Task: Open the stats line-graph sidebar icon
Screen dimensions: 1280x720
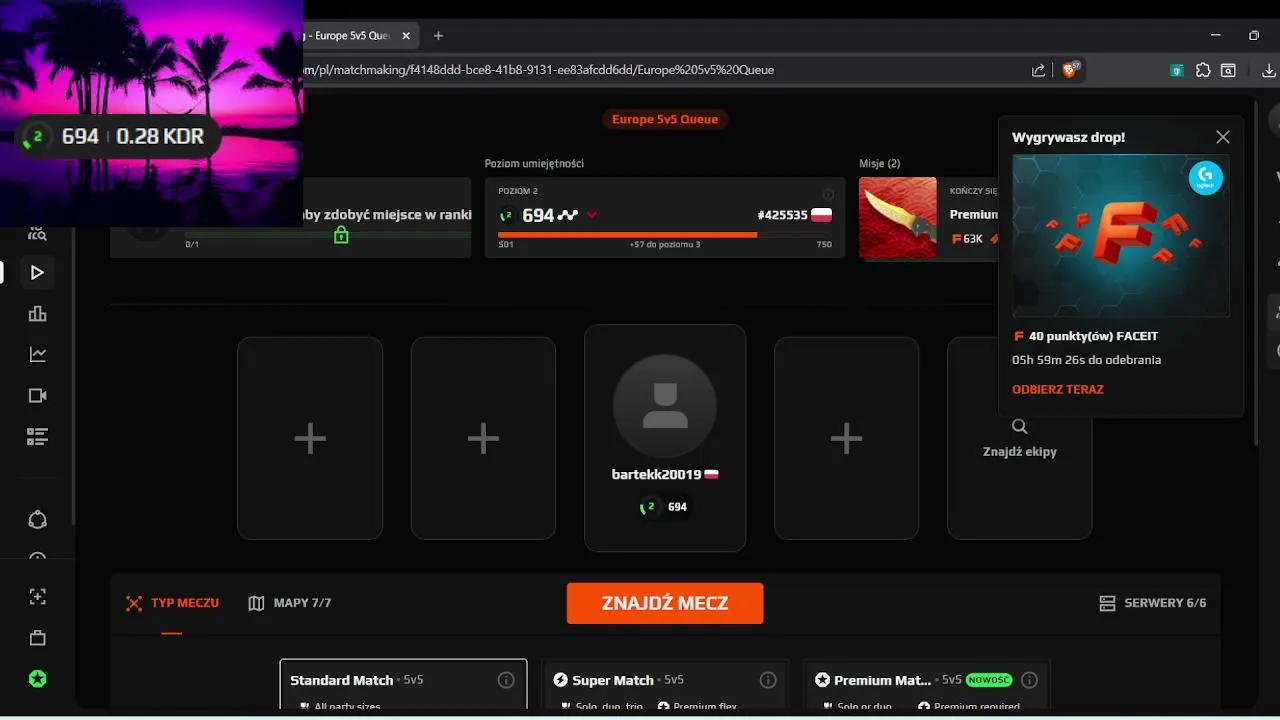Action: tap(38, 354)
